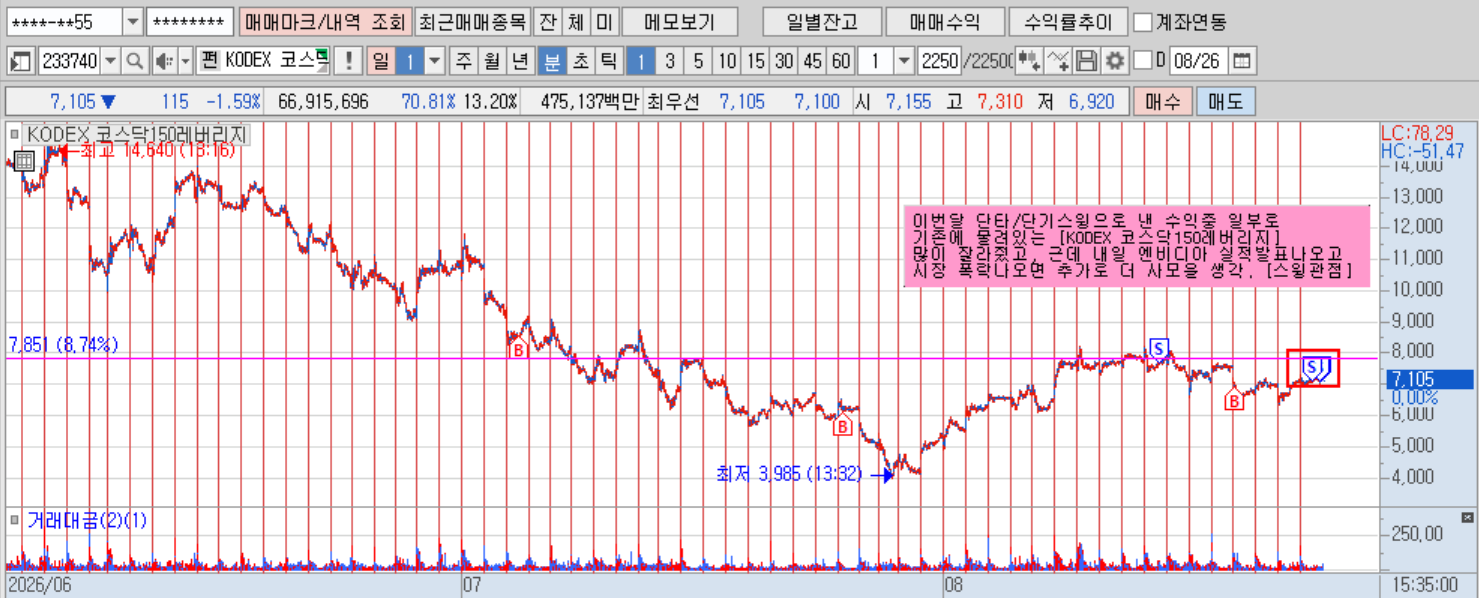1479x598 pixels.
Task: Click the magnifier stock search icon
Action: point(133,62)
